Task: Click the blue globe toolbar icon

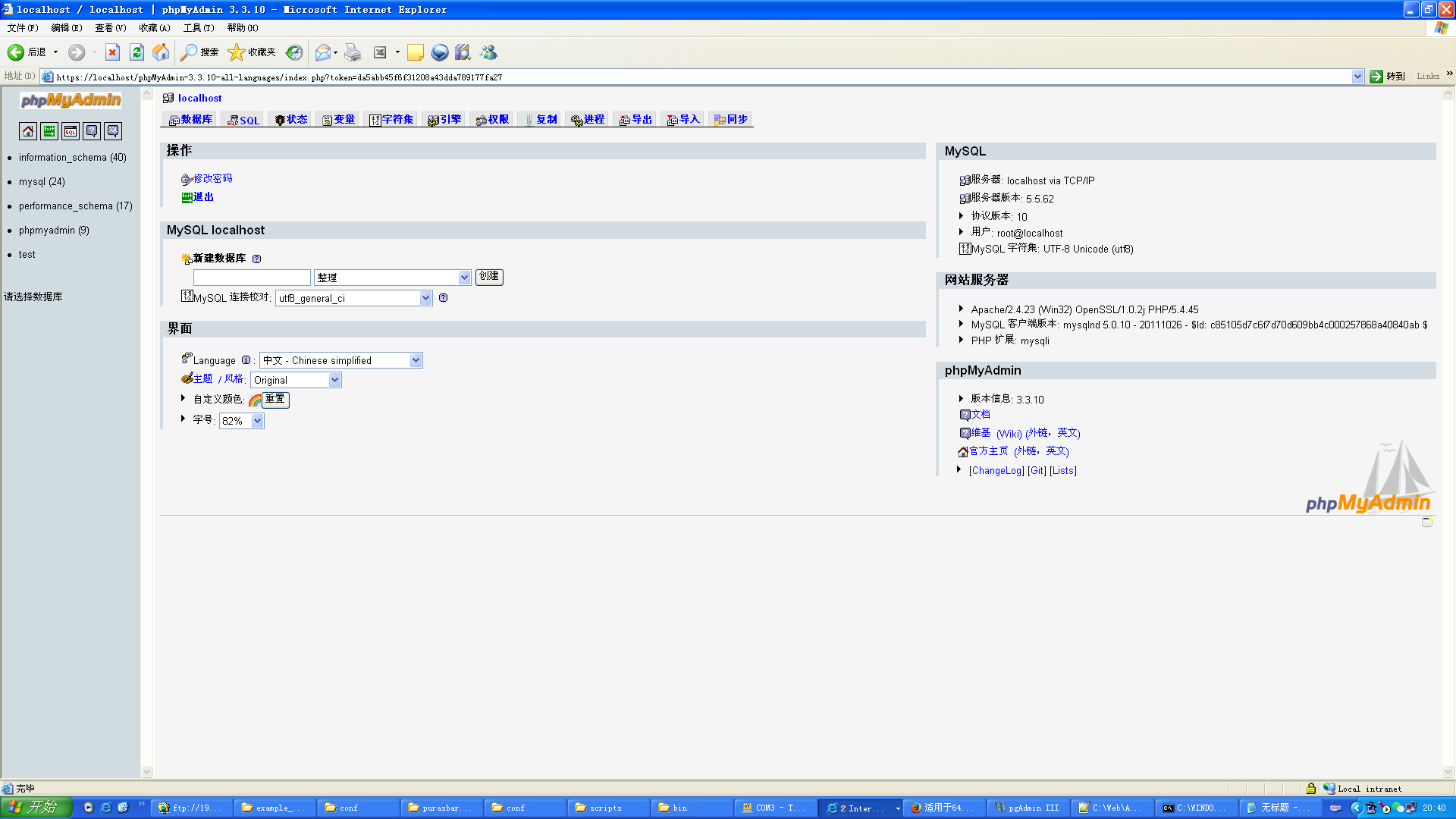Action: coord(440,52)
